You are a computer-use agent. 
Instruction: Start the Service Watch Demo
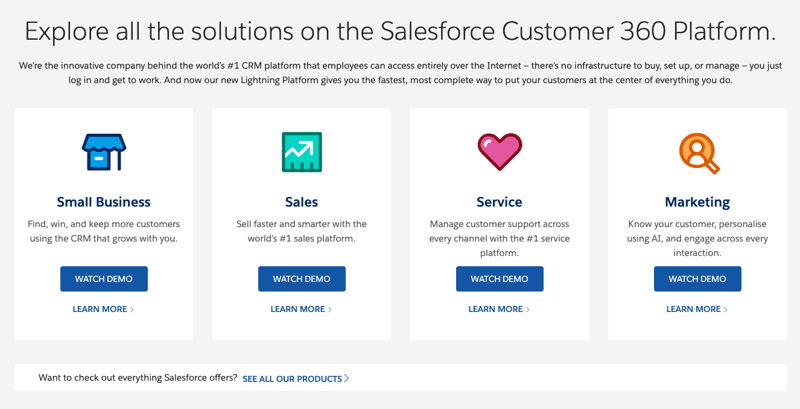pyautogui.click(x=499, y=279)
